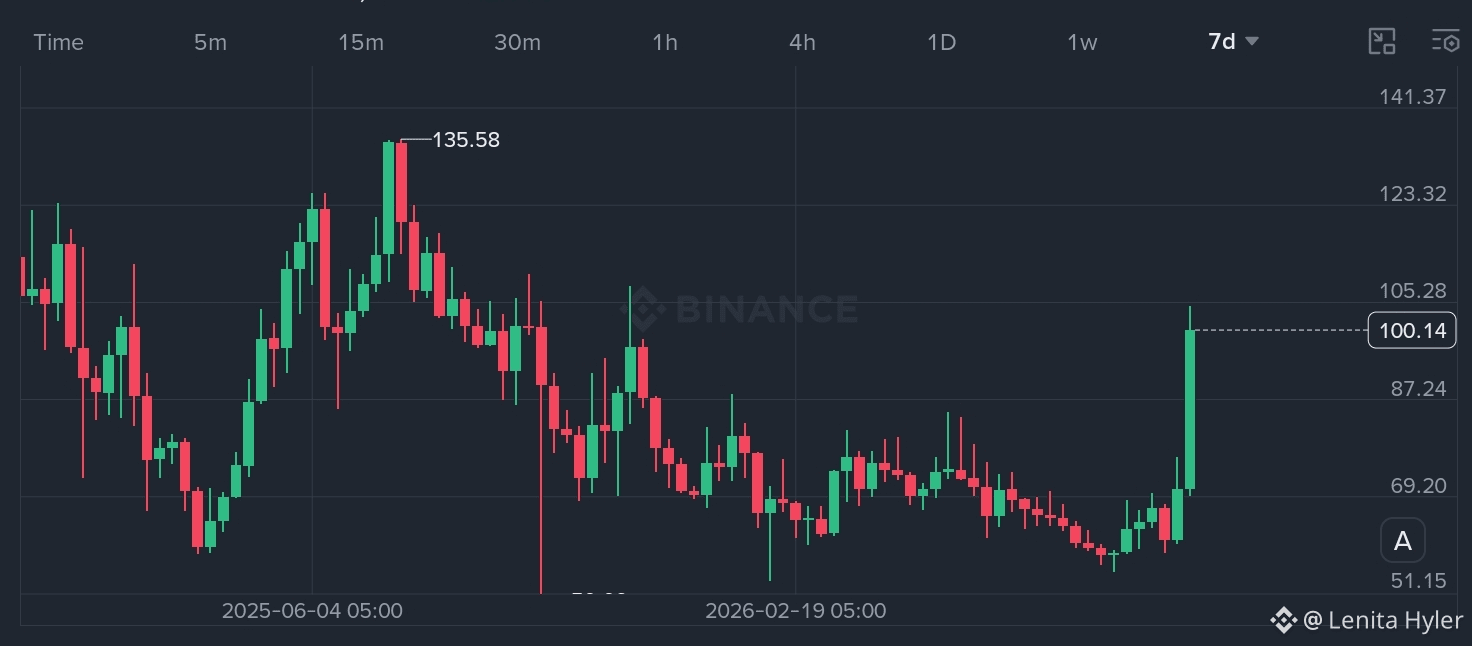Choose the 4h interval
This screenshot has width=1472, height=646.
802,42
